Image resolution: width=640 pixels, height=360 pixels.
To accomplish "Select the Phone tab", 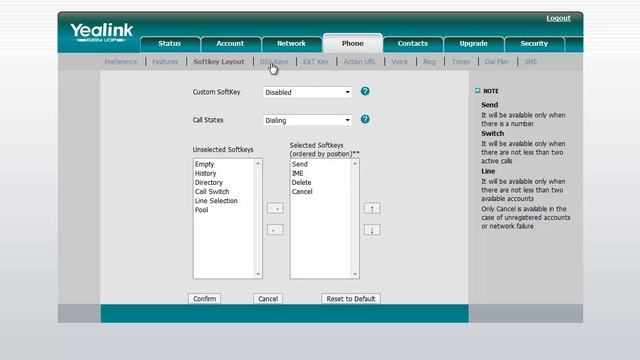I will pyautogui.click(x=353, y=43).
